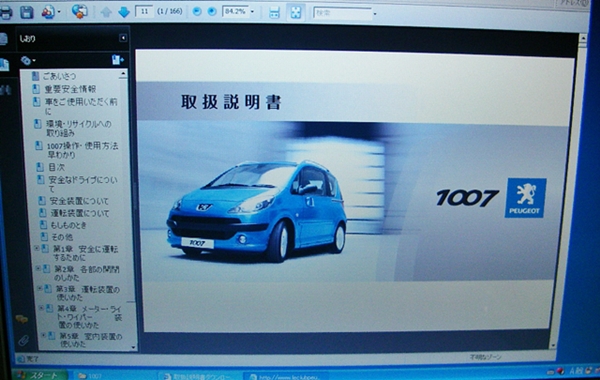Image resolution: width=600 pixels, height=380 pixels.
Task: Click the page number input field
Action: click(144, 11)
